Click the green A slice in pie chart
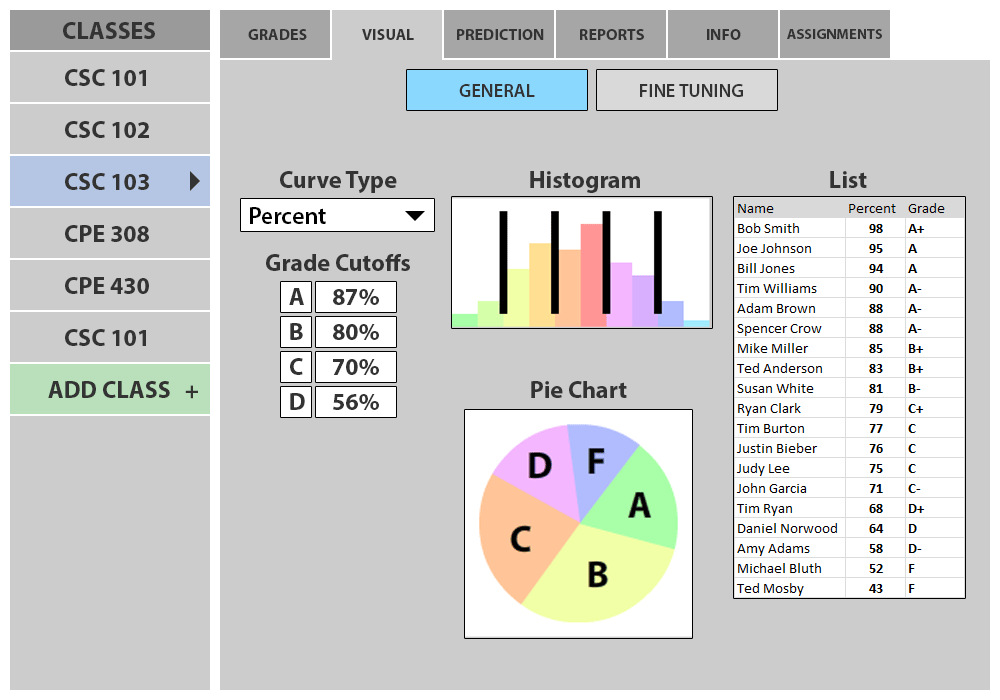Screen dimensions: 1000x700 tap(638, 502)
